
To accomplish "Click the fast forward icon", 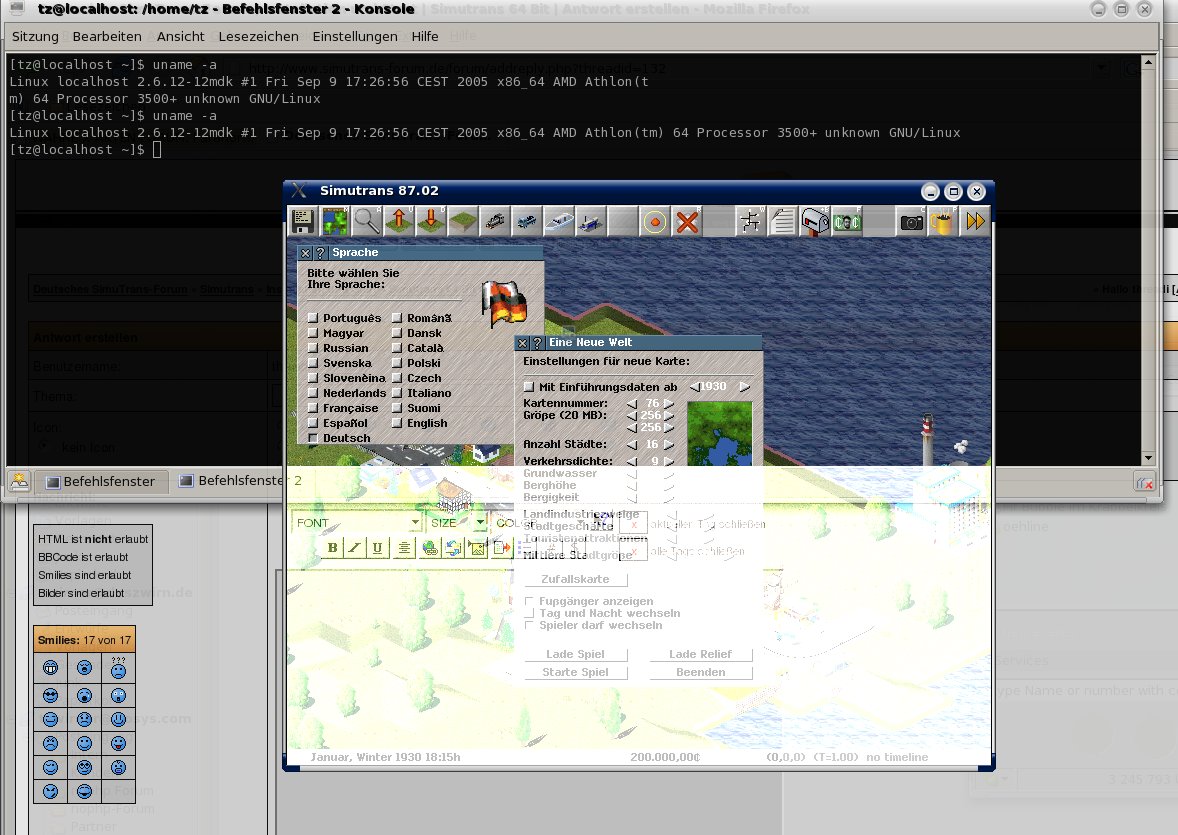I will point(975,222).
